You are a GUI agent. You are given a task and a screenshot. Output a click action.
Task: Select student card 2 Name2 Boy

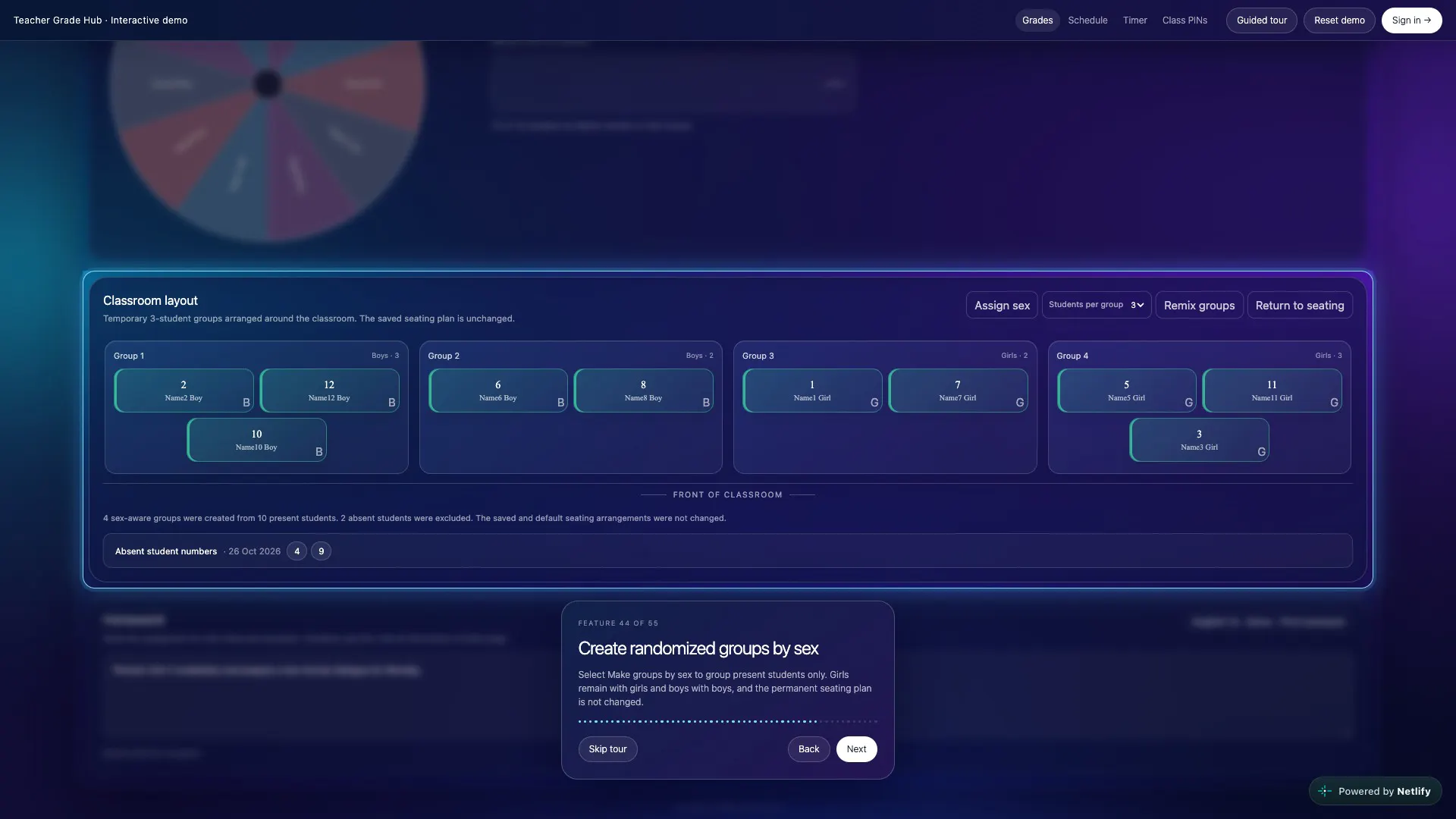pos(184,391)
